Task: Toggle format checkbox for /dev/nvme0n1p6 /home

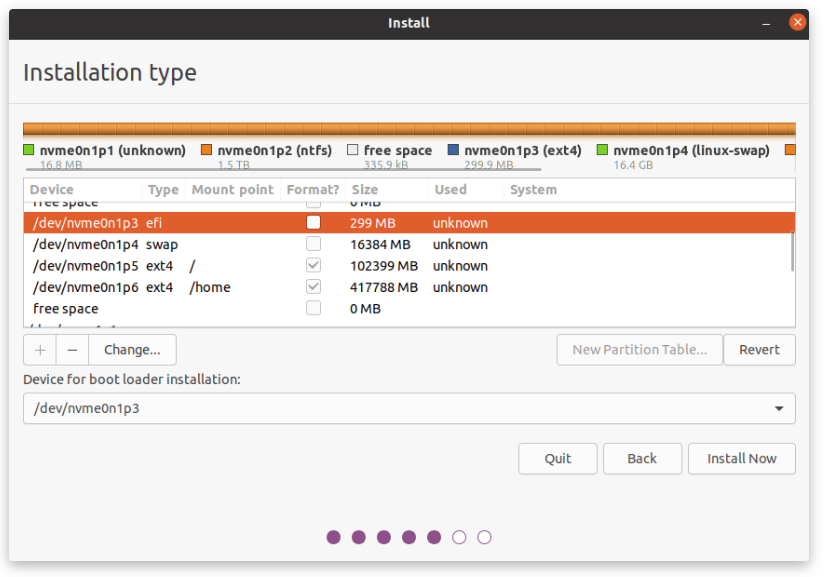Action: (x=314, y=287)
